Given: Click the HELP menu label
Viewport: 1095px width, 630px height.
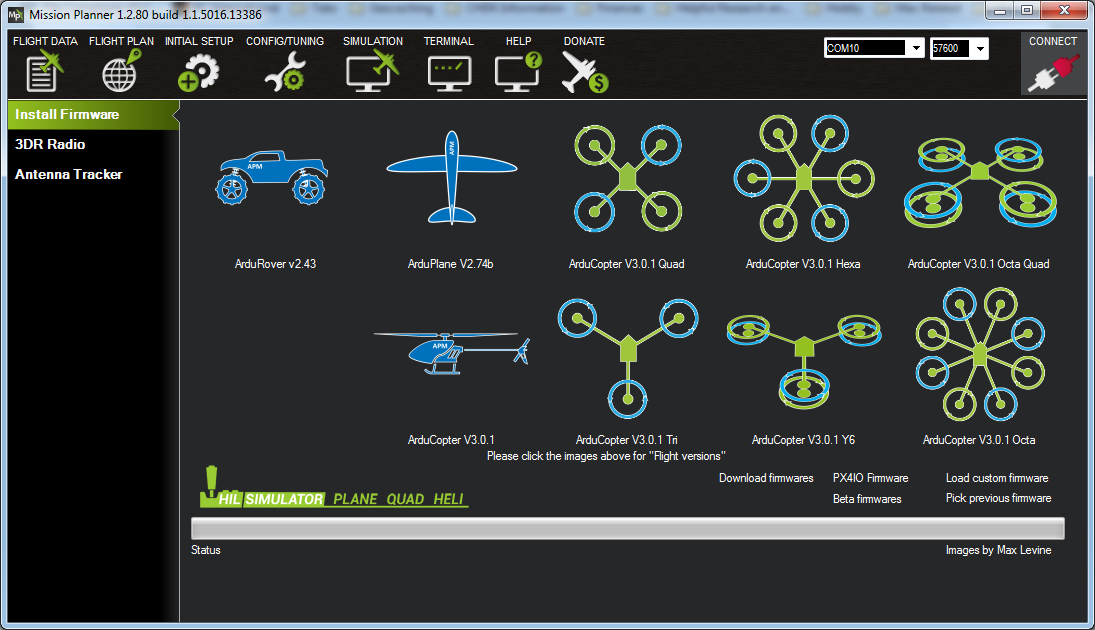Looking at the screenshot, I should (519, 41).
